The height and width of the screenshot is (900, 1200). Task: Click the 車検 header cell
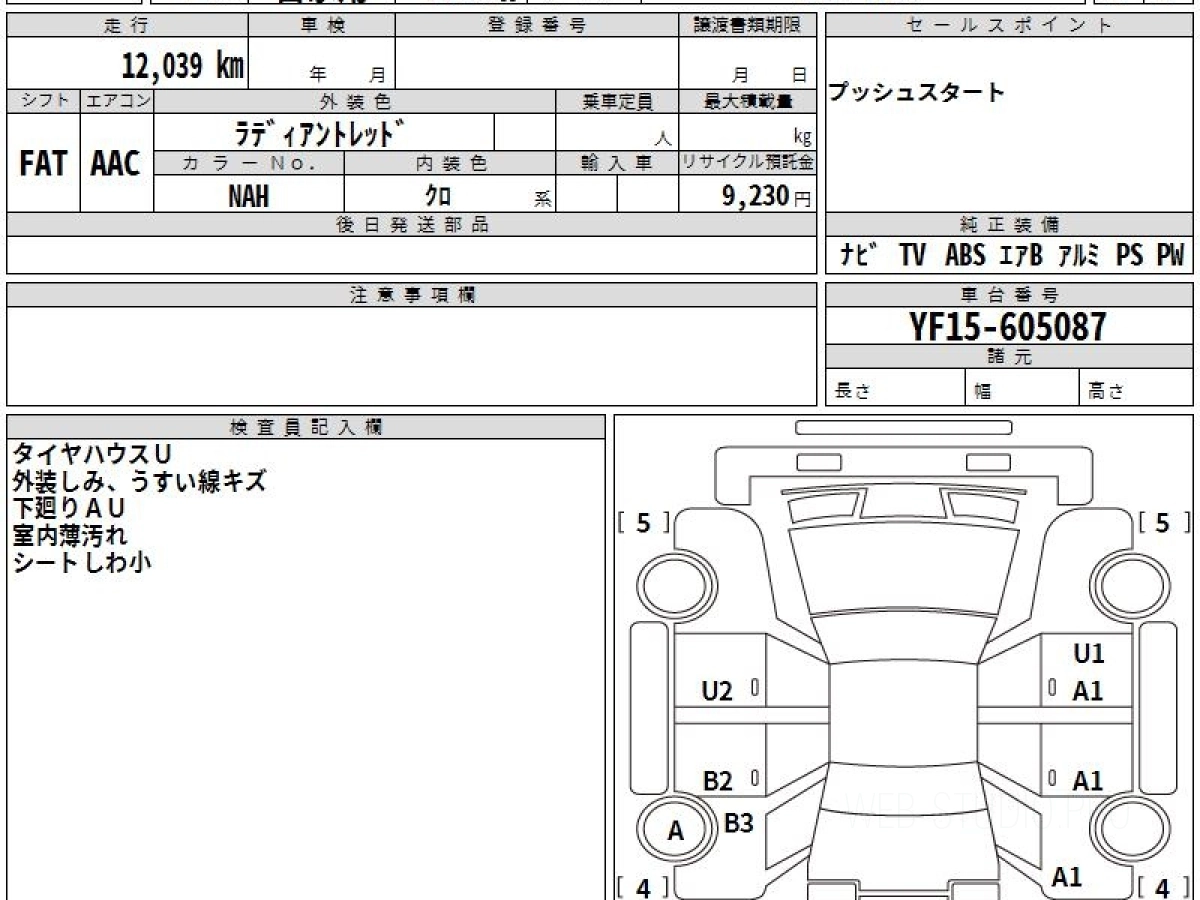322,27
